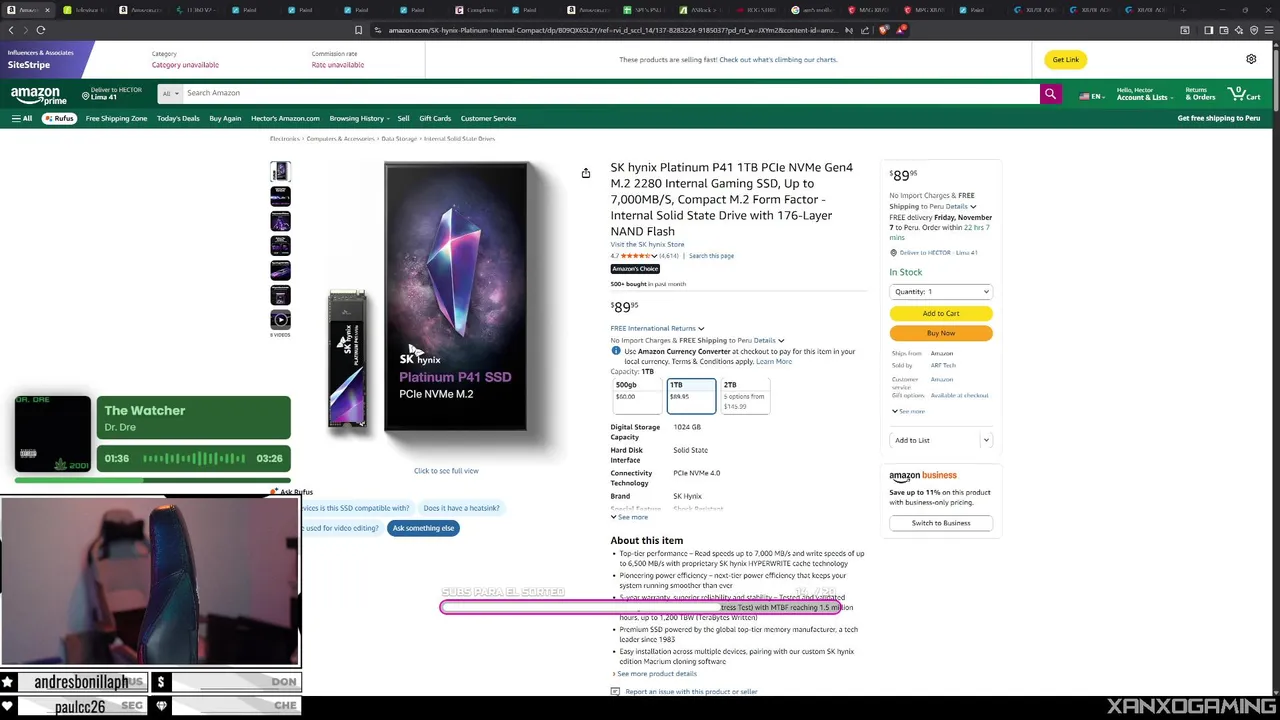Click the Buy Now button
The height and width of the screenshot is (720, 1280).
pyautogui.click(x=941, y=333)
